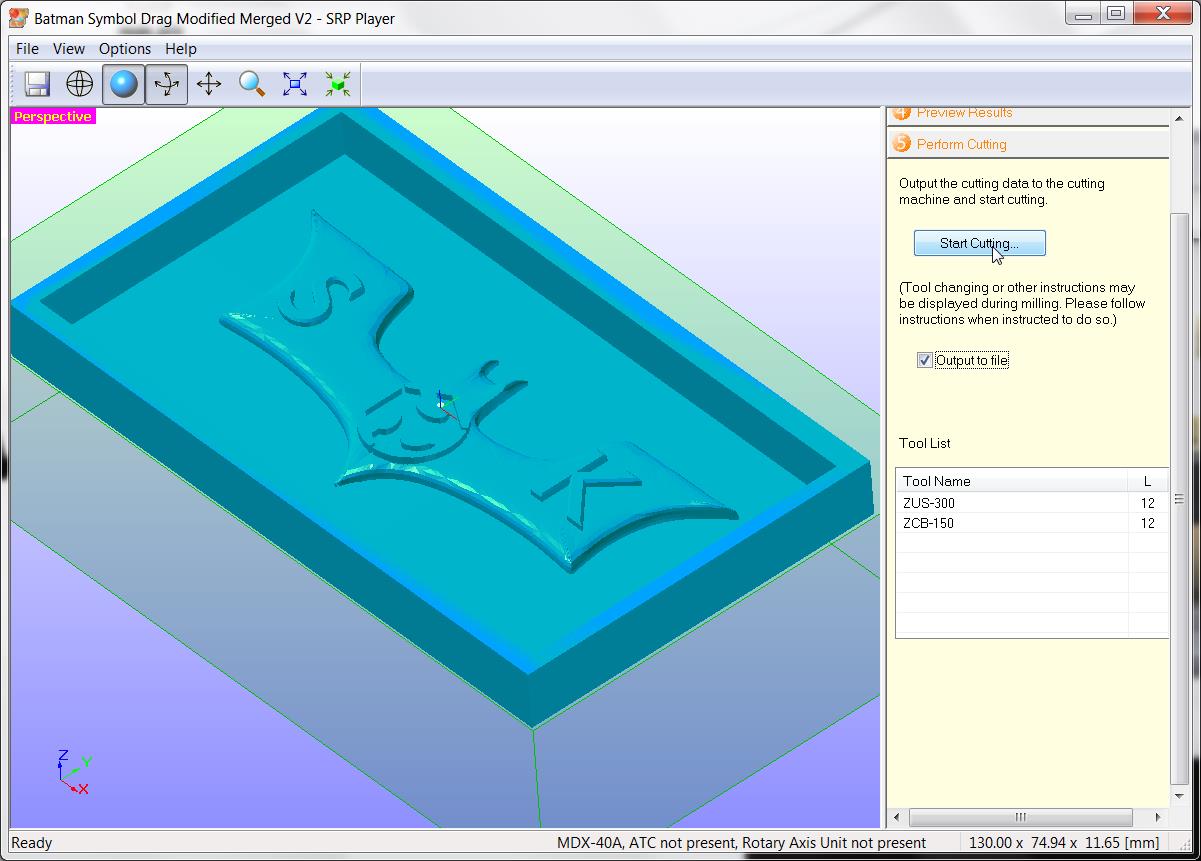Click the Ready status bar text
The image size is (1201, 861).
32,843
